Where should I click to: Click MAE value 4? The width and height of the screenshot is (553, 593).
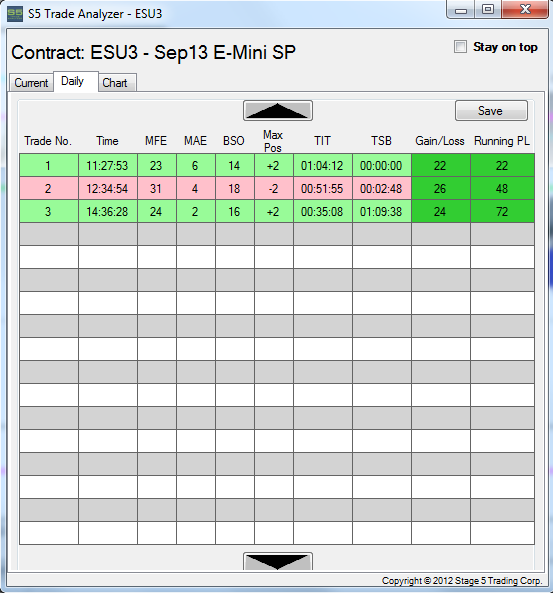point(196,188)
